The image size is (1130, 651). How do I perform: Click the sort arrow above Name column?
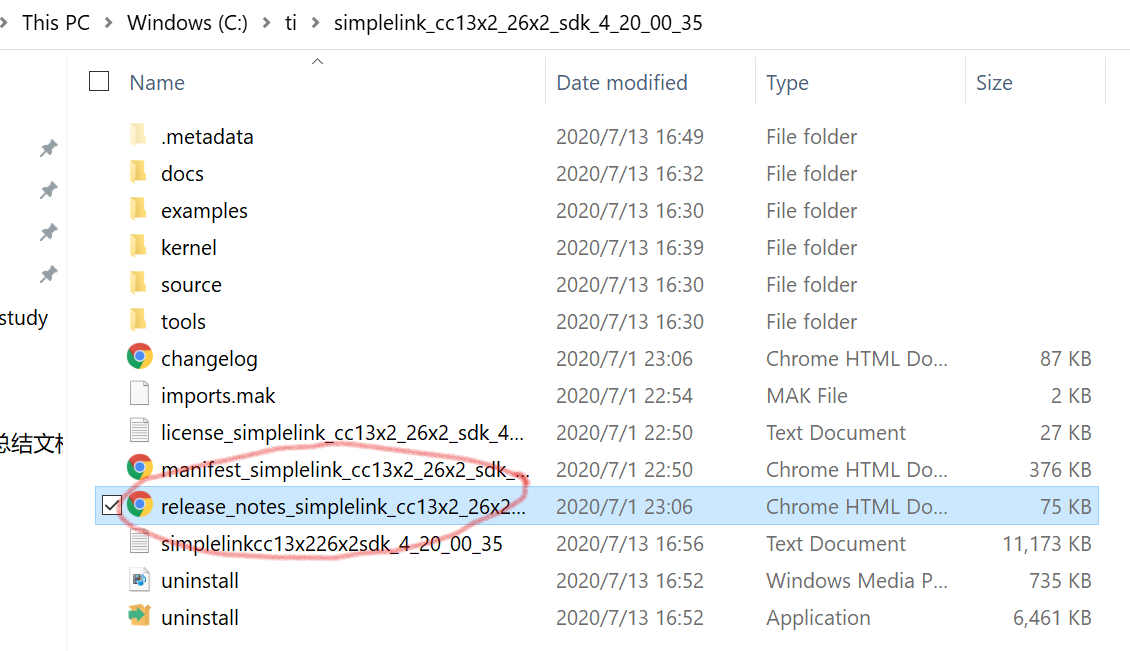pyautogui.click(x=317, y=62)
